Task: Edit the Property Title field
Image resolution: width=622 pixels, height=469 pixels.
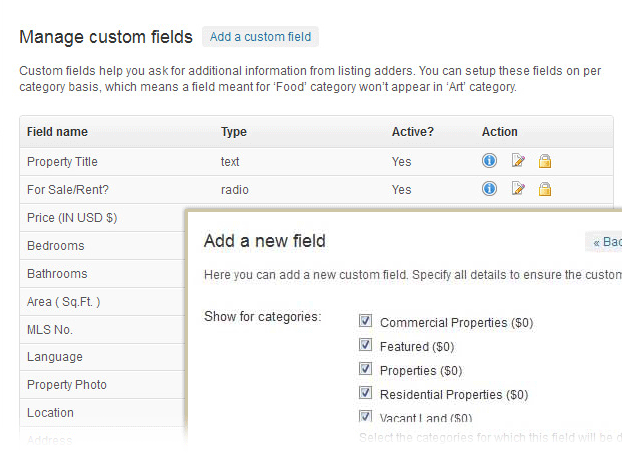Action: tap(518, 161)
